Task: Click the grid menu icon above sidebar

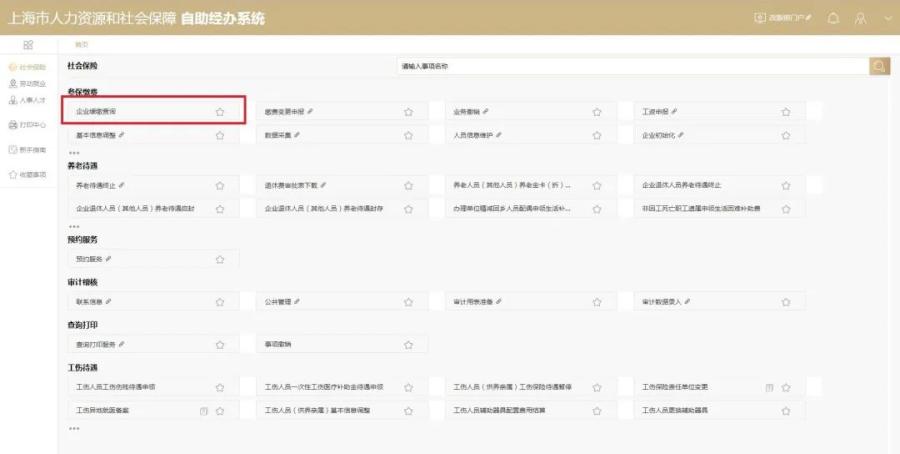Action: pos(28,45)
